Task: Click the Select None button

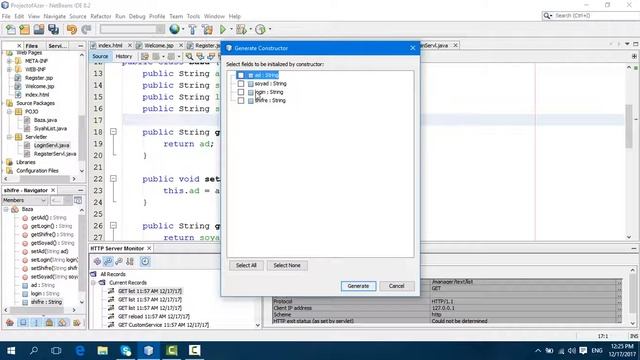Action: pos(287,265)
